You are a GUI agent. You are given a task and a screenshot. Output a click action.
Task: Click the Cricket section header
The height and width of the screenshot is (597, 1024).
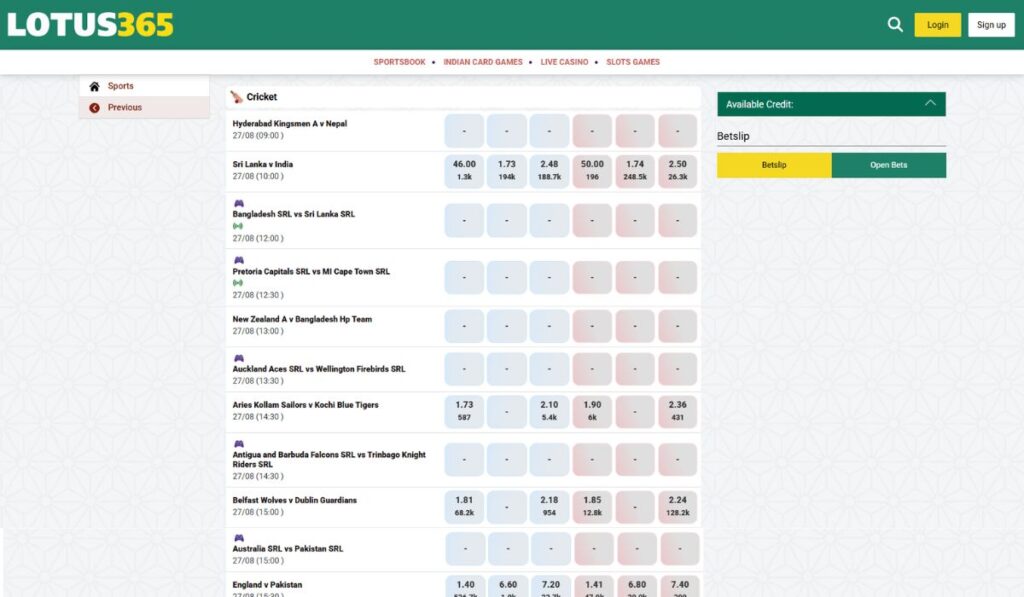(463, 97)
